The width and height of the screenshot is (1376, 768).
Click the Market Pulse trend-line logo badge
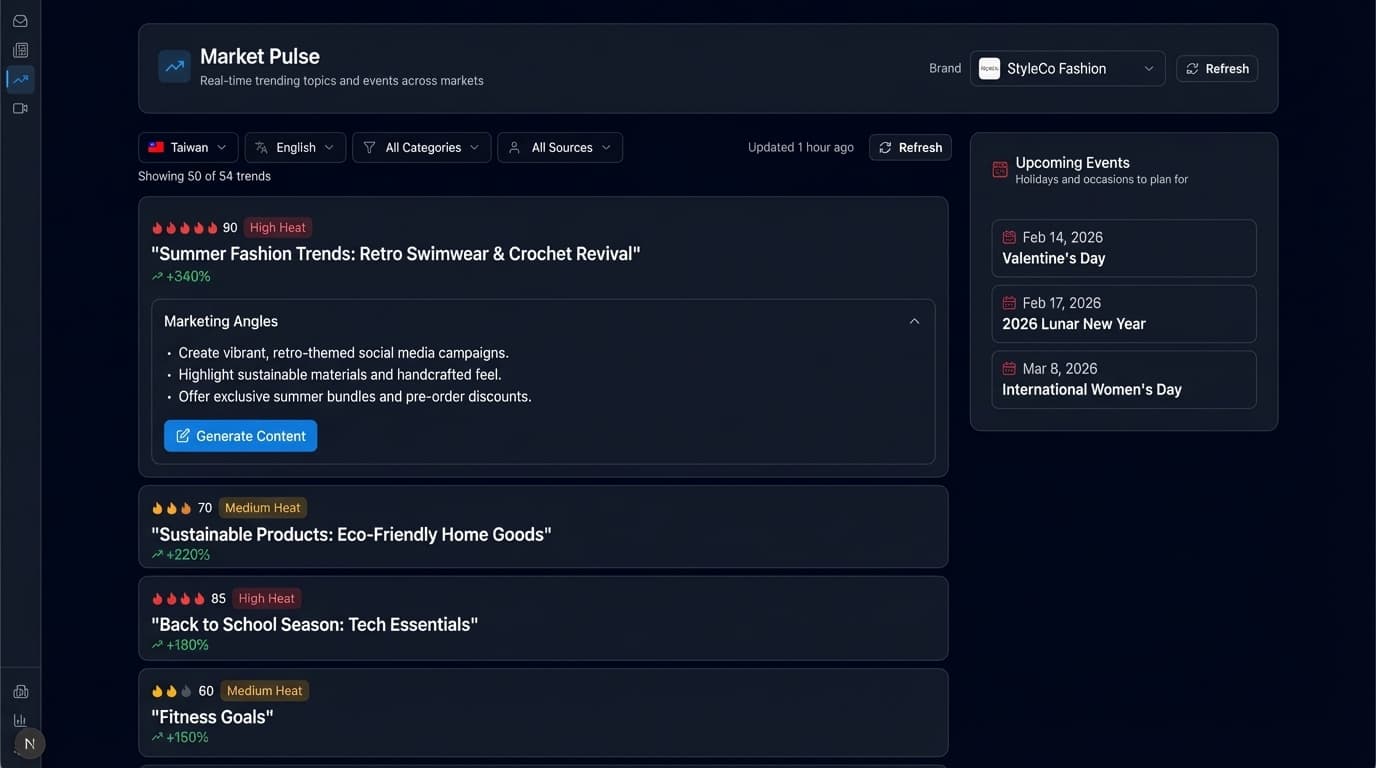(173, 66)
